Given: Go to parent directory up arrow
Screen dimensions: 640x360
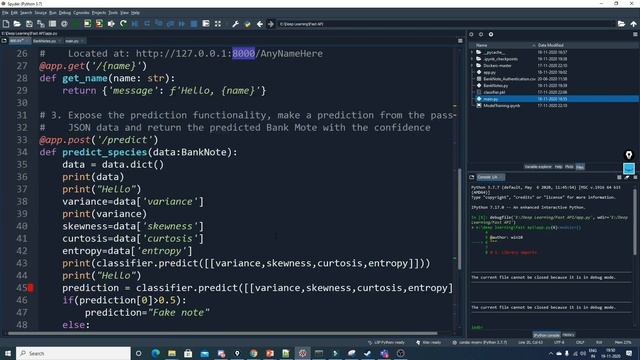Looking at the screenshot, I should coord(633,24).
